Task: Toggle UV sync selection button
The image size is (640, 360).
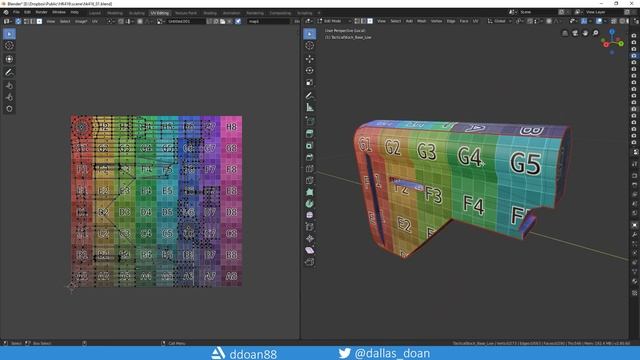Action: (18, 21)
